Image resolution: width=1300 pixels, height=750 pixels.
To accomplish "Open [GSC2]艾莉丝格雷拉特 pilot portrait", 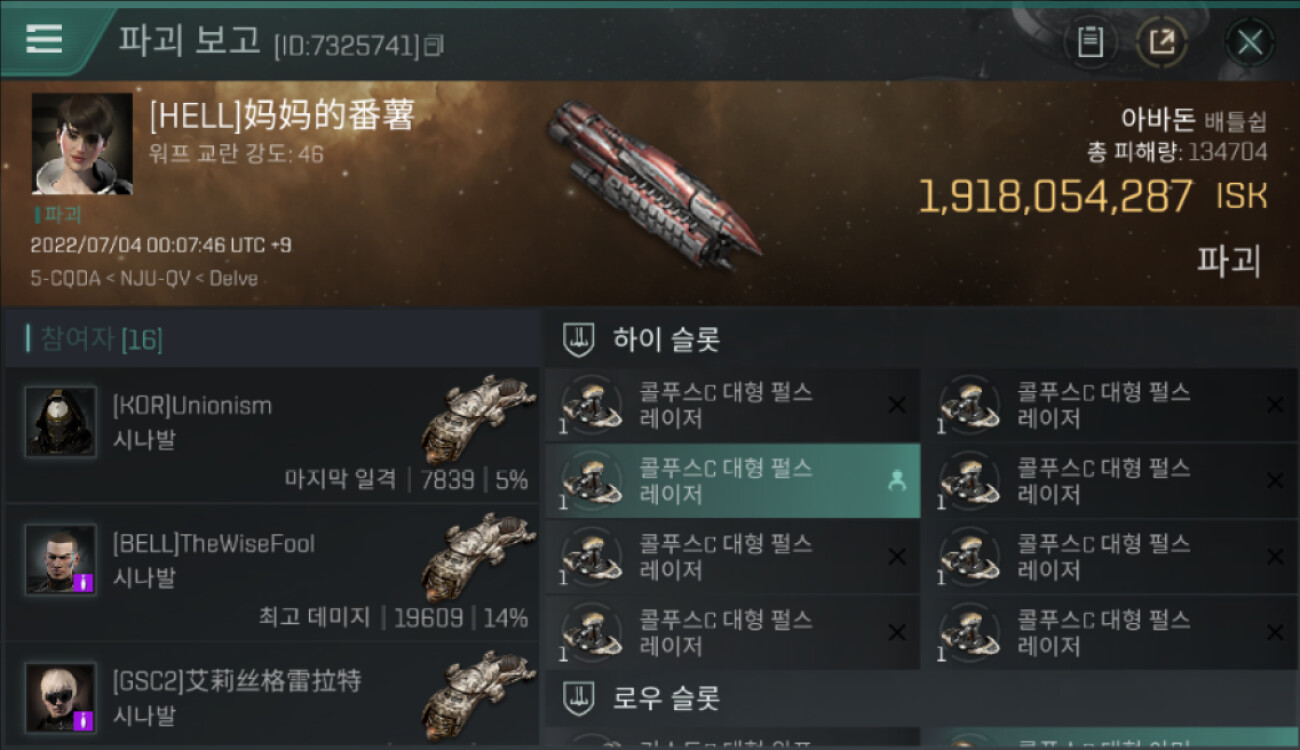I will [x=61, y=697].
